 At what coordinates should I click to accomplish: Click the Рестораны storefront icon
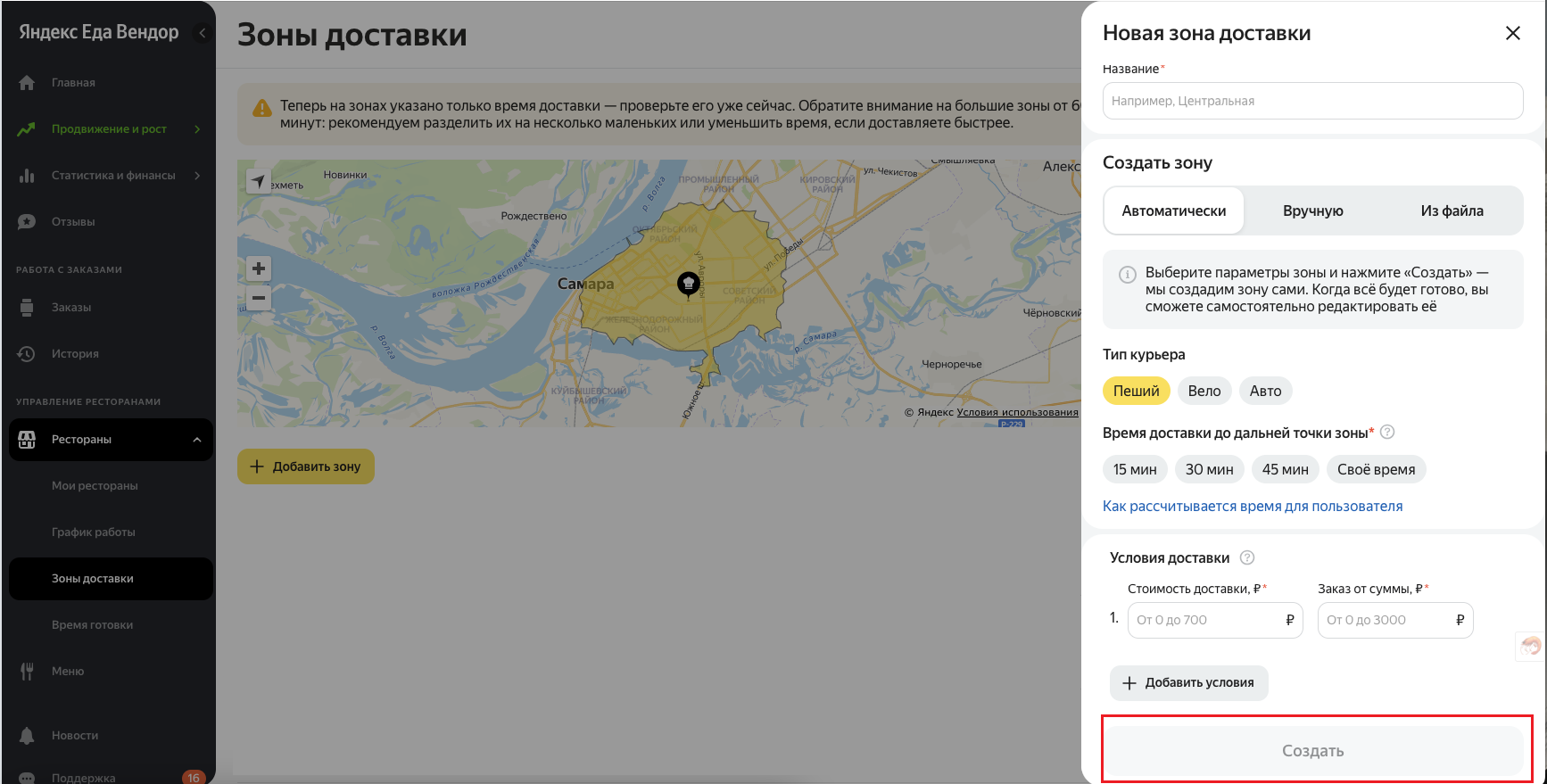click(x=27, y=440)
